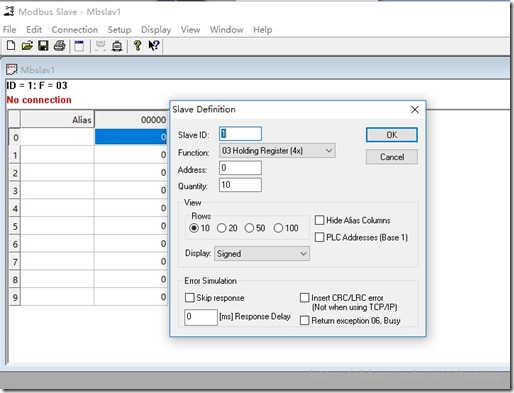Image resolution: width=514 pixels, height=393 pixels.
Task: Open the Display menu
Action: pos(156,30)
